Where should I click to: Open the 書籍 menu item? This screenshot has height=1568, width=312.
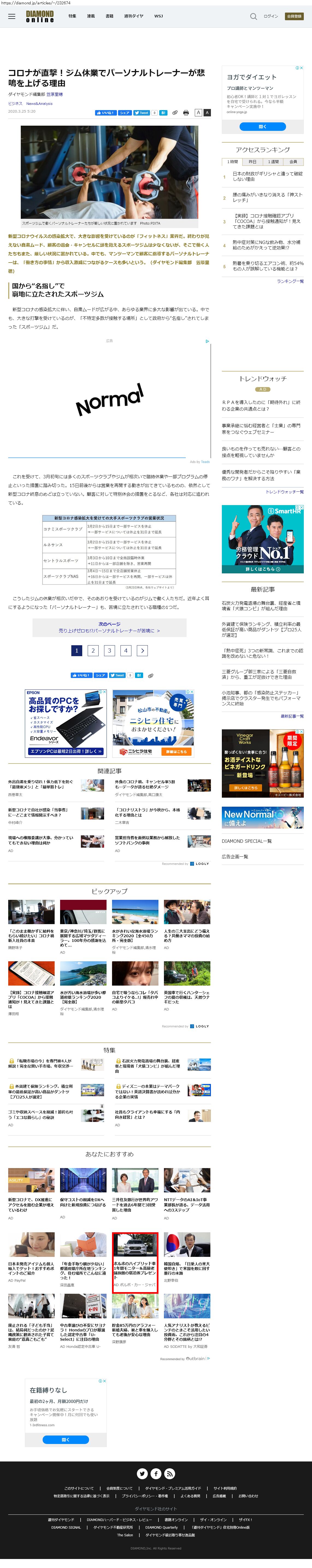pos(110,16)
